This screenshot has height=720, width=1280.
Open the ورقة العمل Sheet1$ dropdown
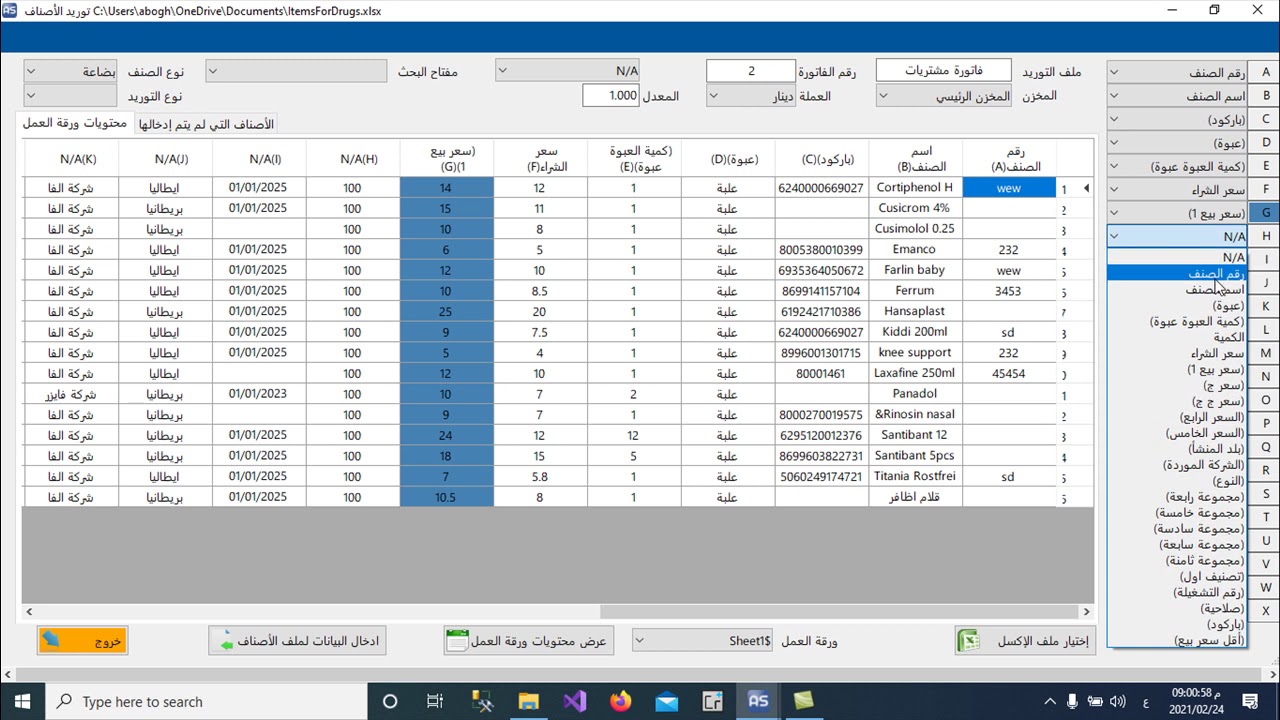tap(702, 641)
